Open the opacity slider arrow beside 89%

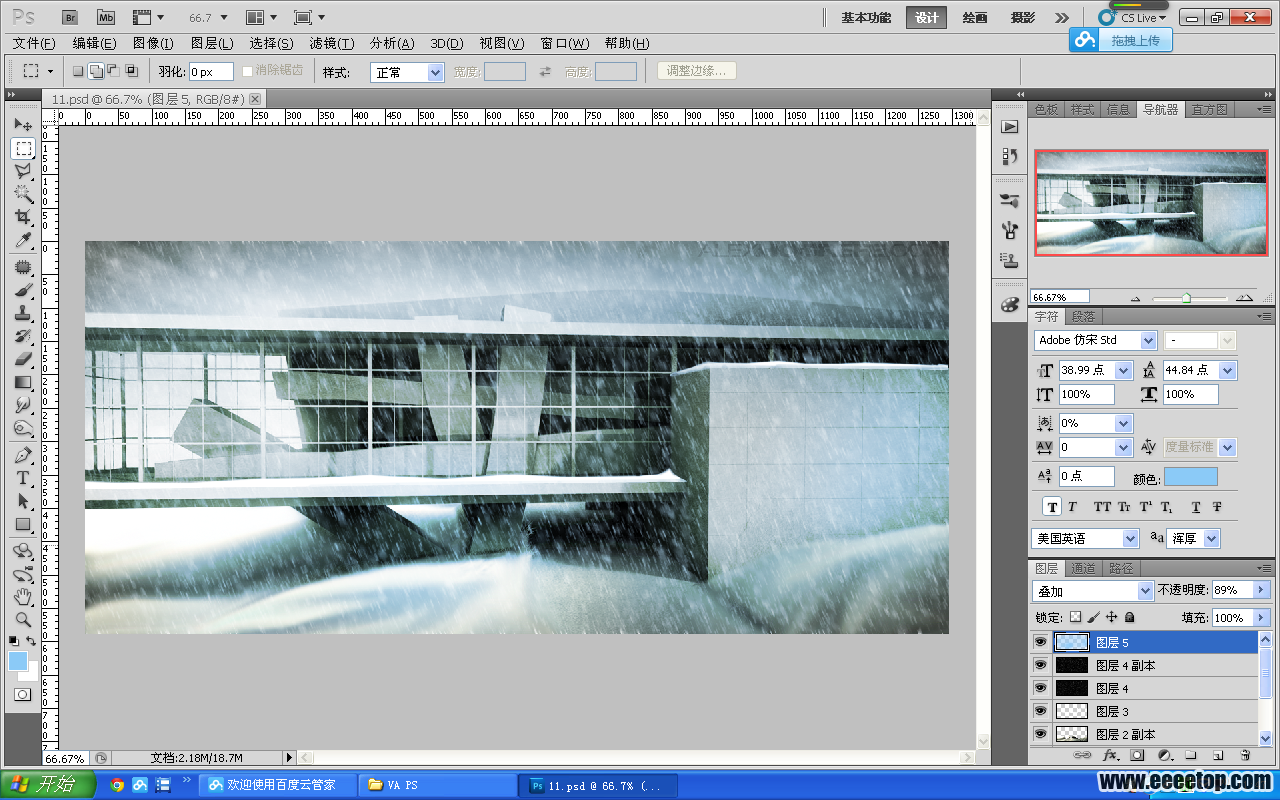[x=1262, y=590]
